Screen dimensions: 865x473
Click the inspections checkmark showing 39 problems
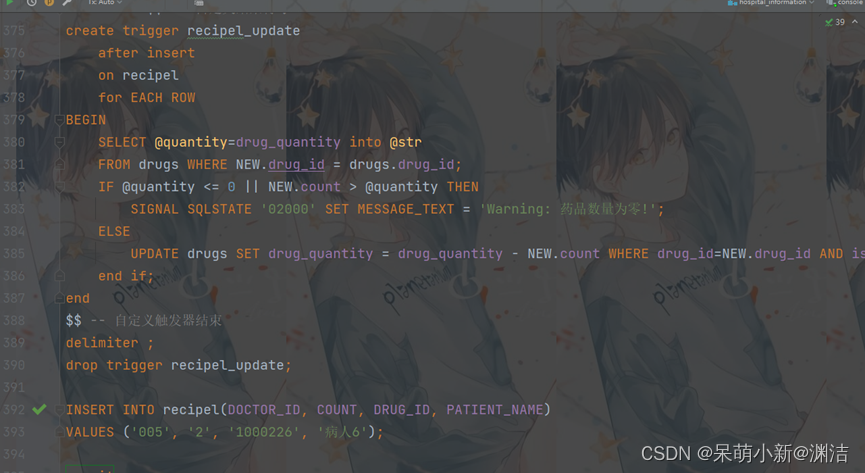point(835,22)
